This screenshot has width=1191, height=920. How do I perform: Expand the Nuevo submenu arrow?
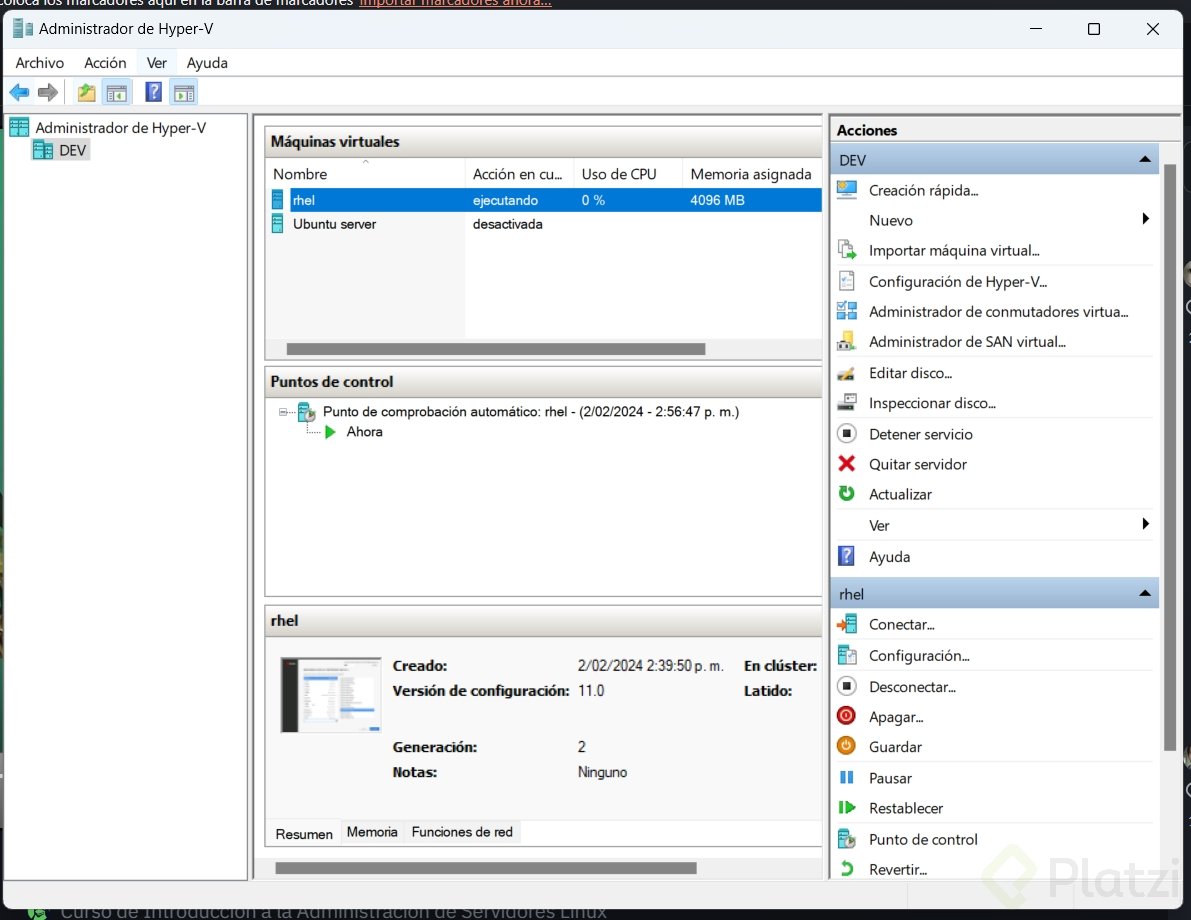tap(1145, 219)
